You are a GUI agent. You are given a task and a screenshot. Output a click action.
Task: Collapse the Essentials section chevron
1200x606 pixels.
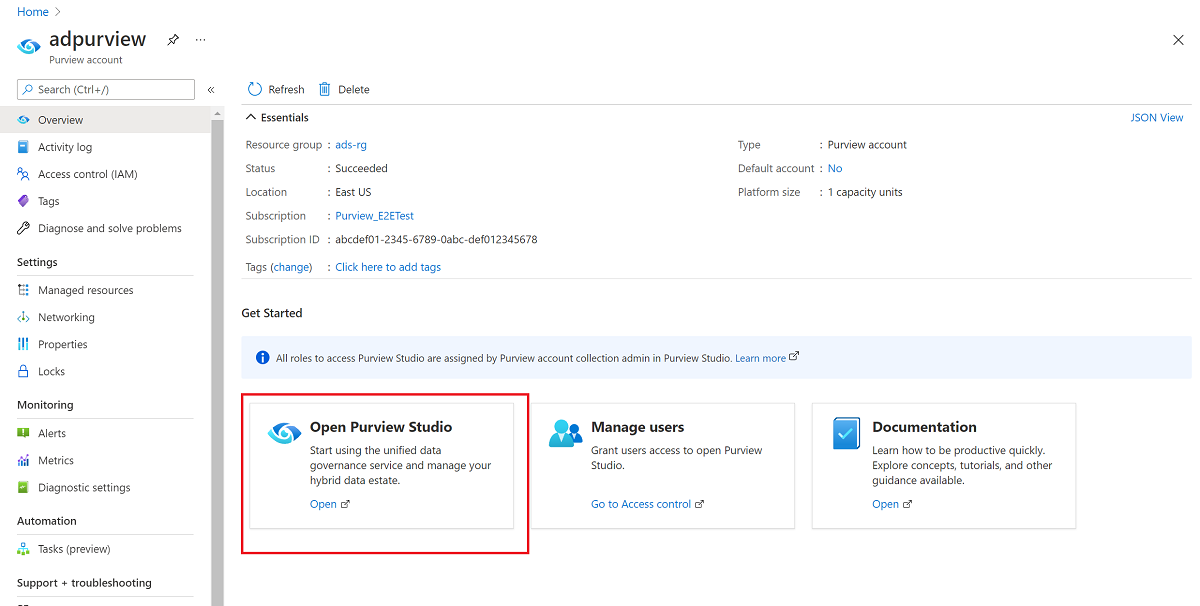(x=251, y=118)
